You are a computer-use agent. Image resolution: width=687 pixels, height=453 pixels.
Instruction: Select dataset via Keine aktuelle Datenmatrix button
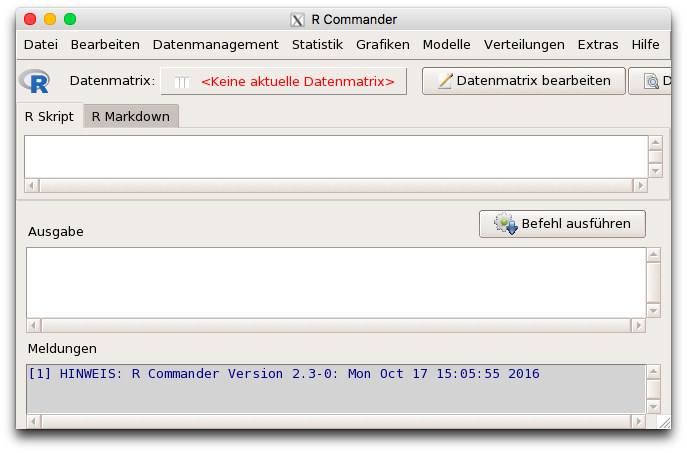(283, 81)
